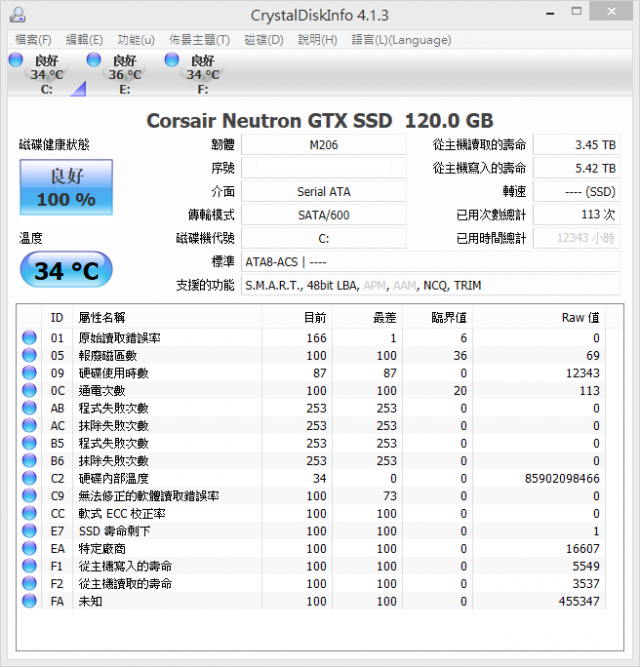Screen dimensions: 640x668
Task: Click the 良好 100 % health status button
Action: 66,187
